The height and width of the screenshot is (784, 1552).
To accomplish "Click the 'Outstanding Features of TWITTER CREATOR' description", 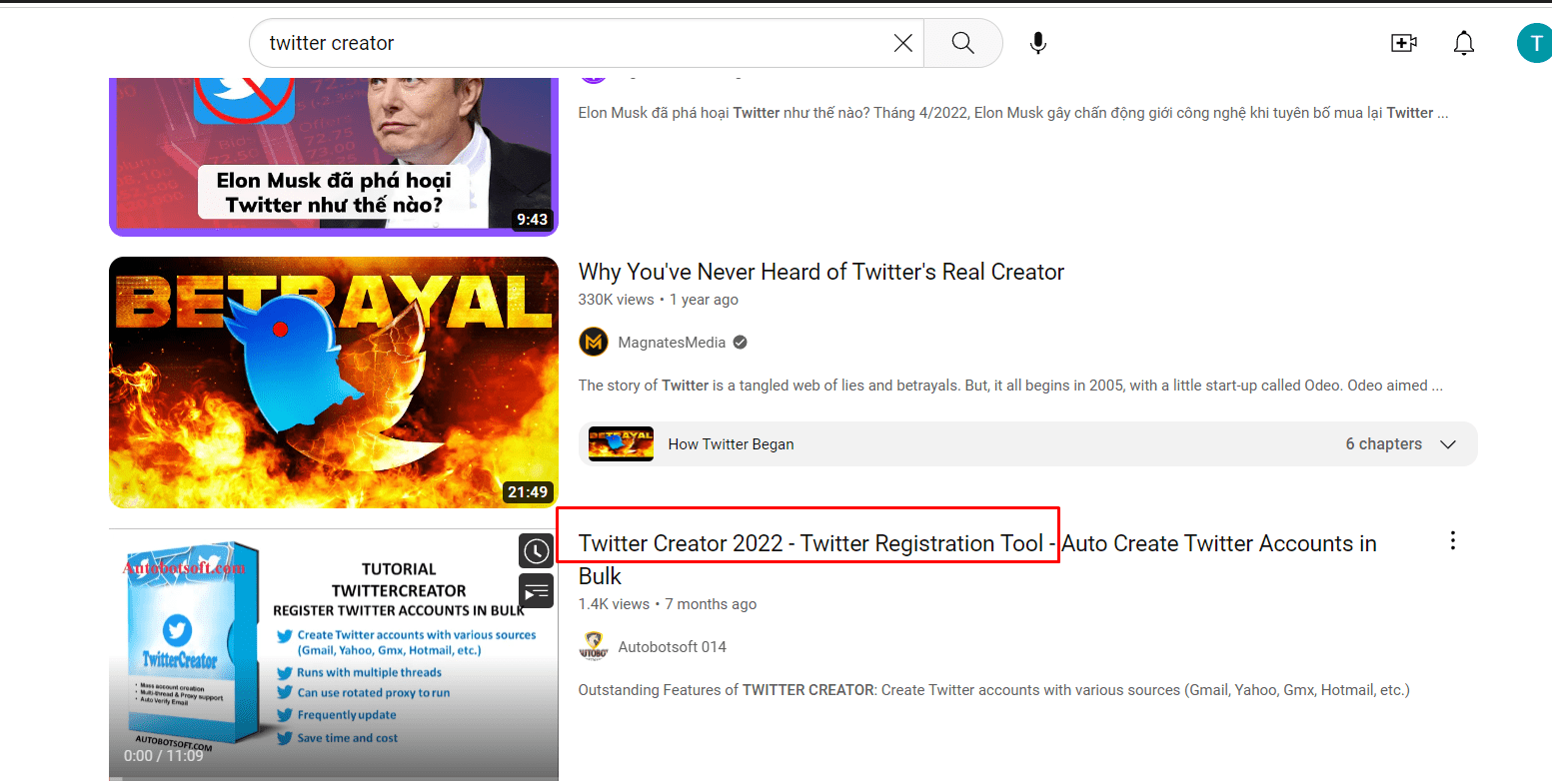I will click(x=993, y=690).
